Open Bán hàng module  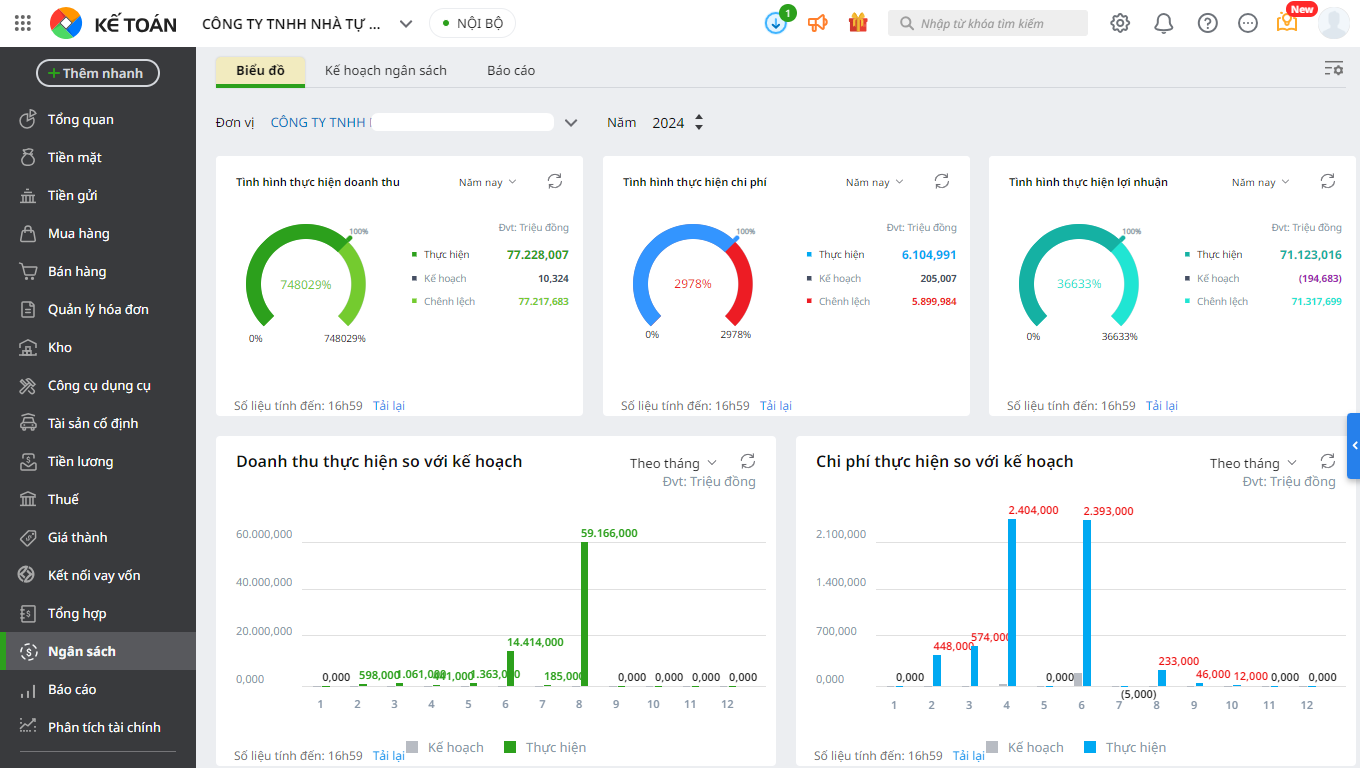[x=98, y=272]
